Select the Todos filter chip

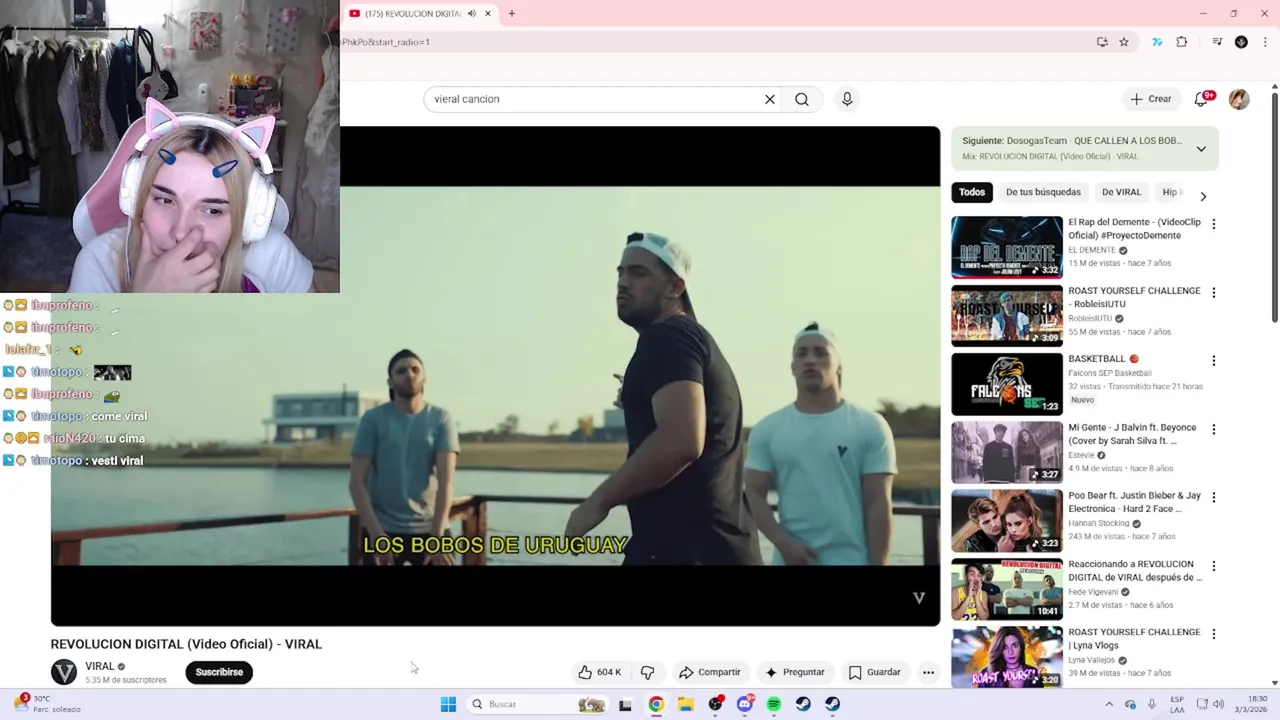click(972, 192)
